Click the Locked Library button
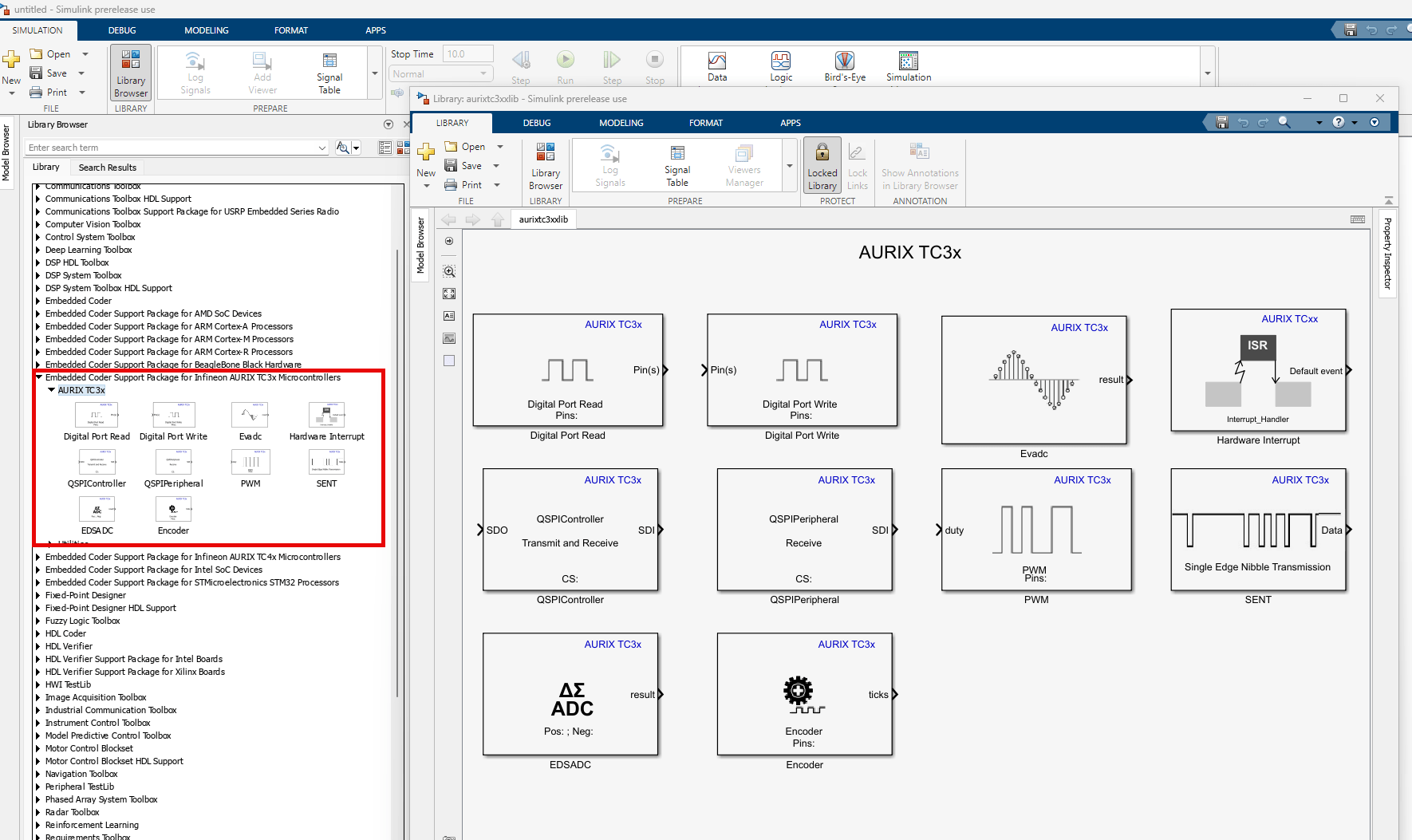 tap(822, 165)
